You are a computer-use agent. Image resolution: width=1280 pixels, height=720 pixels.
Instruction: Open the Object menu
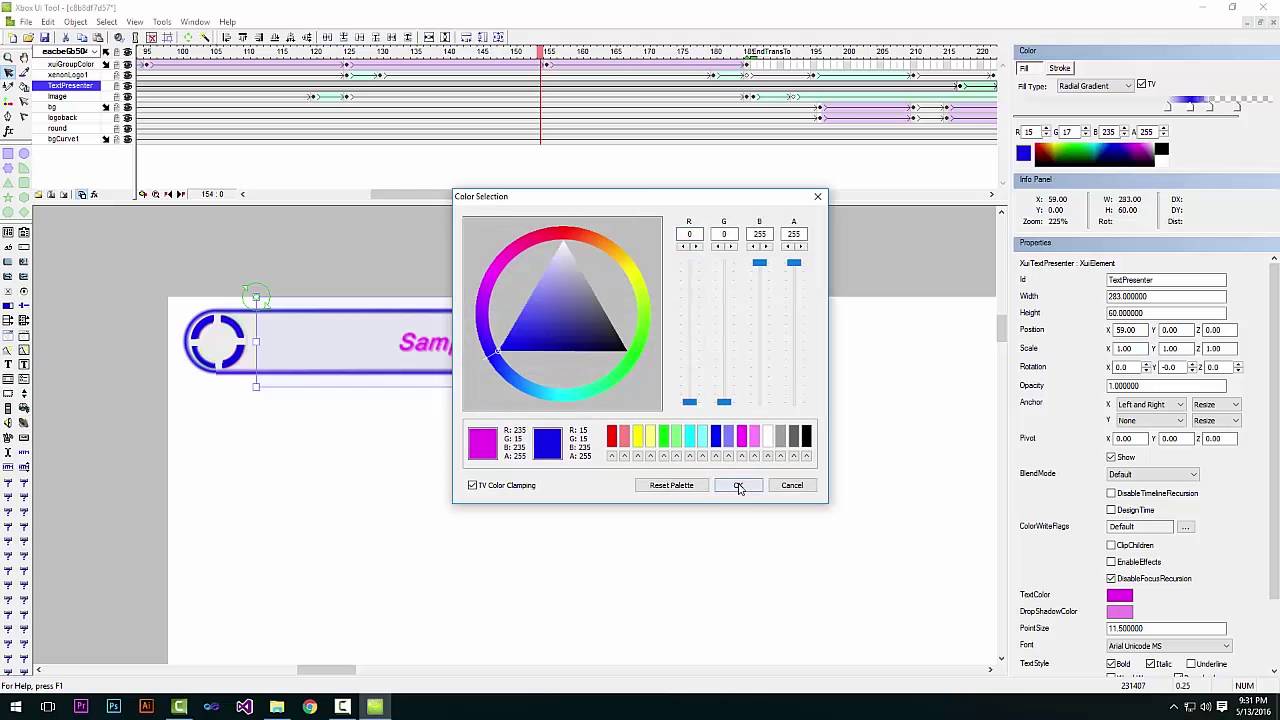coord(75,22)
